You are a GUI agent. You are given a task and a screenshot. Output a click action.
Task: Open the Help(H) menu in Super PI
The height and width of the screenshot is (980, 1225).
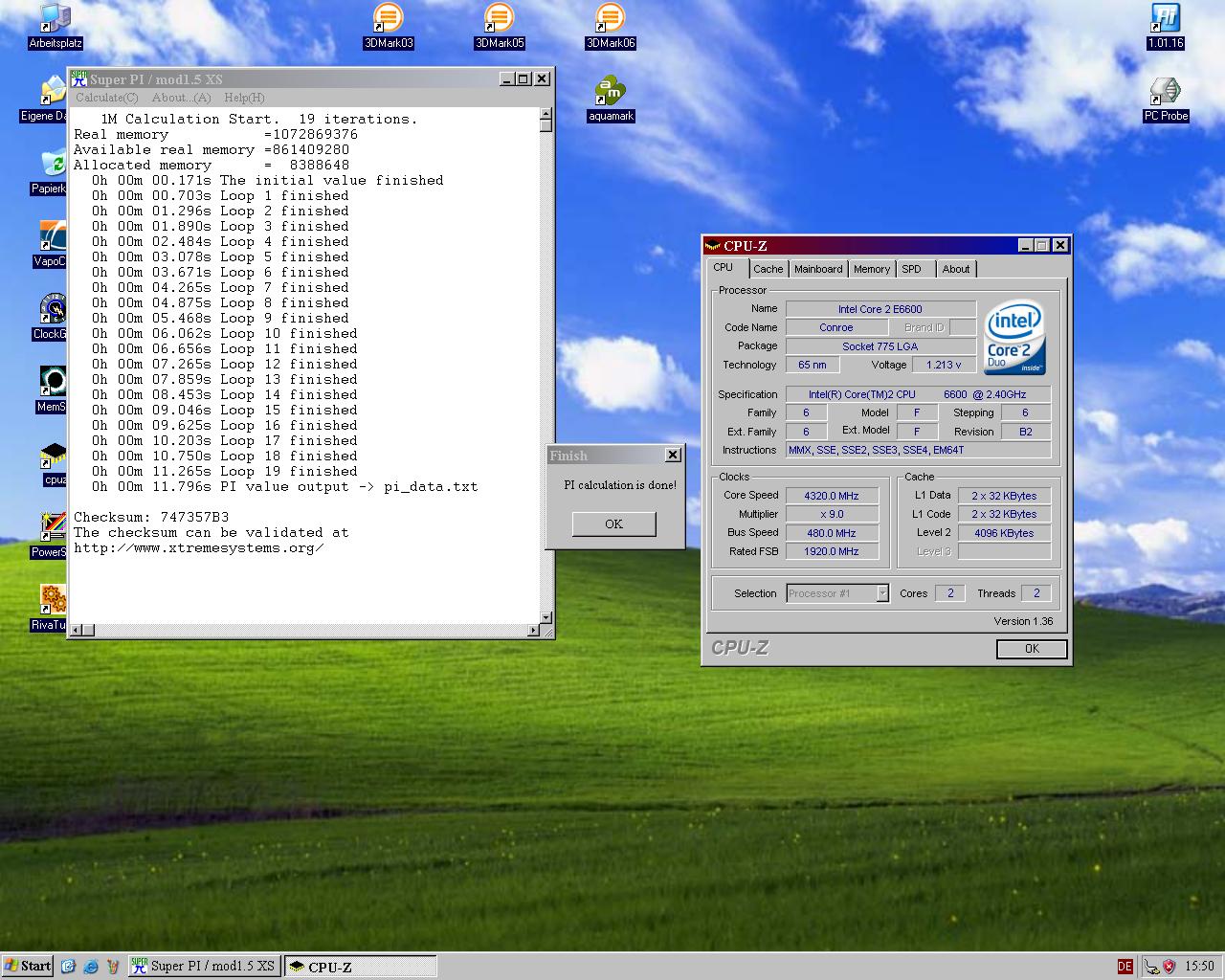point(244,98)
